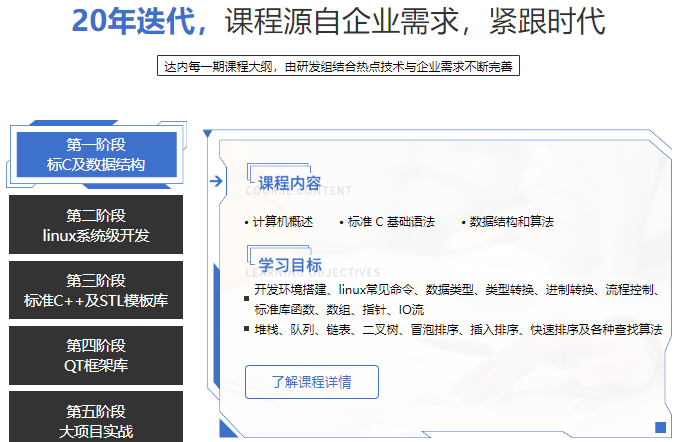Click the 了解课程详情 button

coord(312,382)
